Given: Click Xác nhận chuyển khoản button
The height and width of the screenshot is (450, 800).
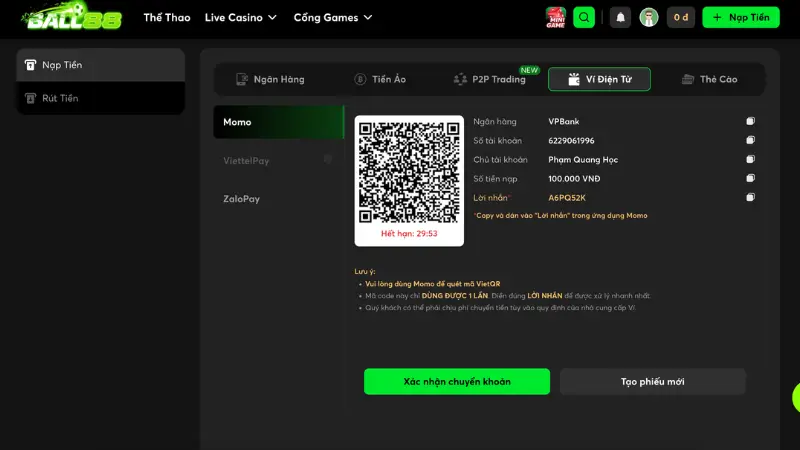Looking at the screenshot, I should pos(457,381).
